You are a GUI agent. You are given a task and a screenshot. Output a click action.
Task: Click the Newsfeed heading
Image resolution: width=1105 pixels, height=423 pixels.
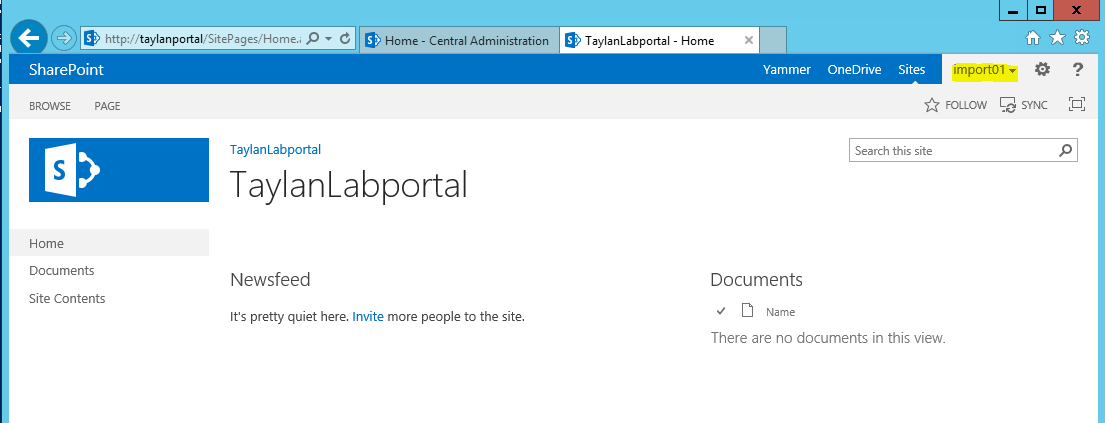click(x=270, y=279)
